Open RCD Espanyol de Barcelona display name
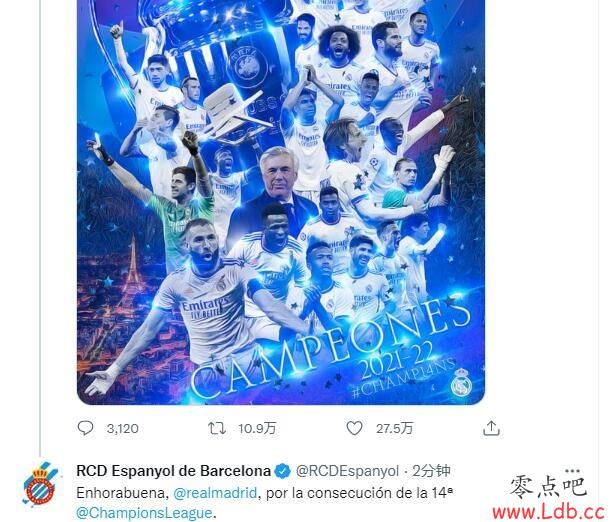Screen dimensions: 614x522 tap(173, 471)
